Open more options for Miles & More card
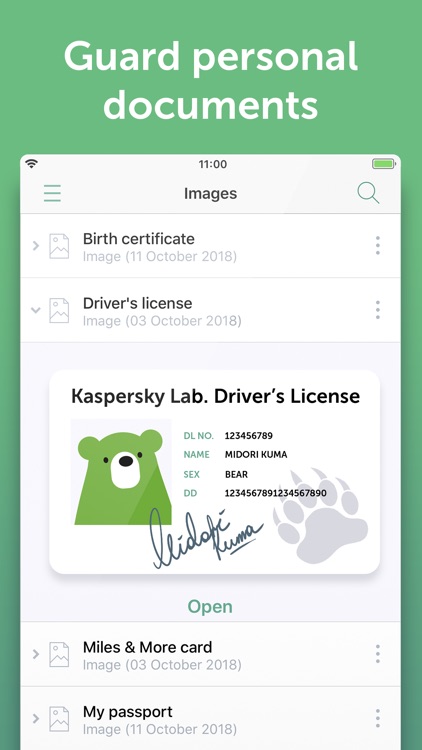The height and width of the screenshot is (750, 422). point(378,654)
